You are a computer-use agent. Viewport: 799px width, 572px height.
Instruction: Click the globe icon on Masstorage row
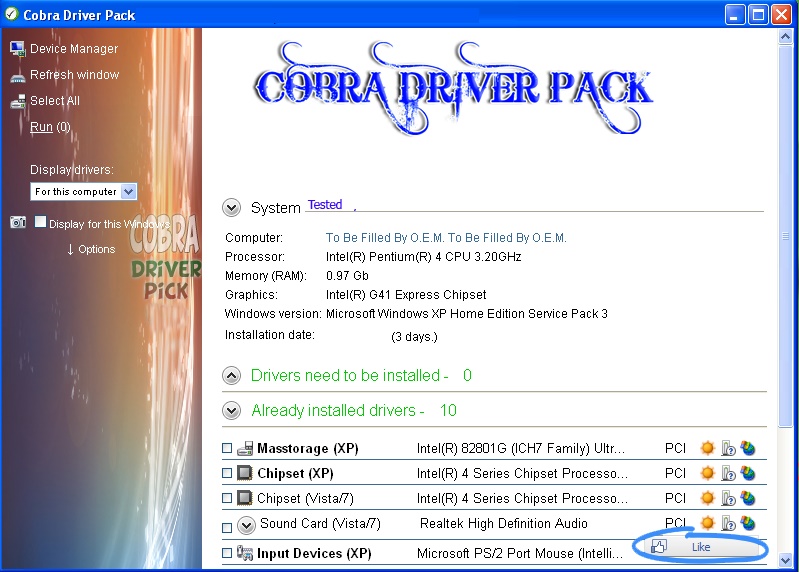point(748,448)
